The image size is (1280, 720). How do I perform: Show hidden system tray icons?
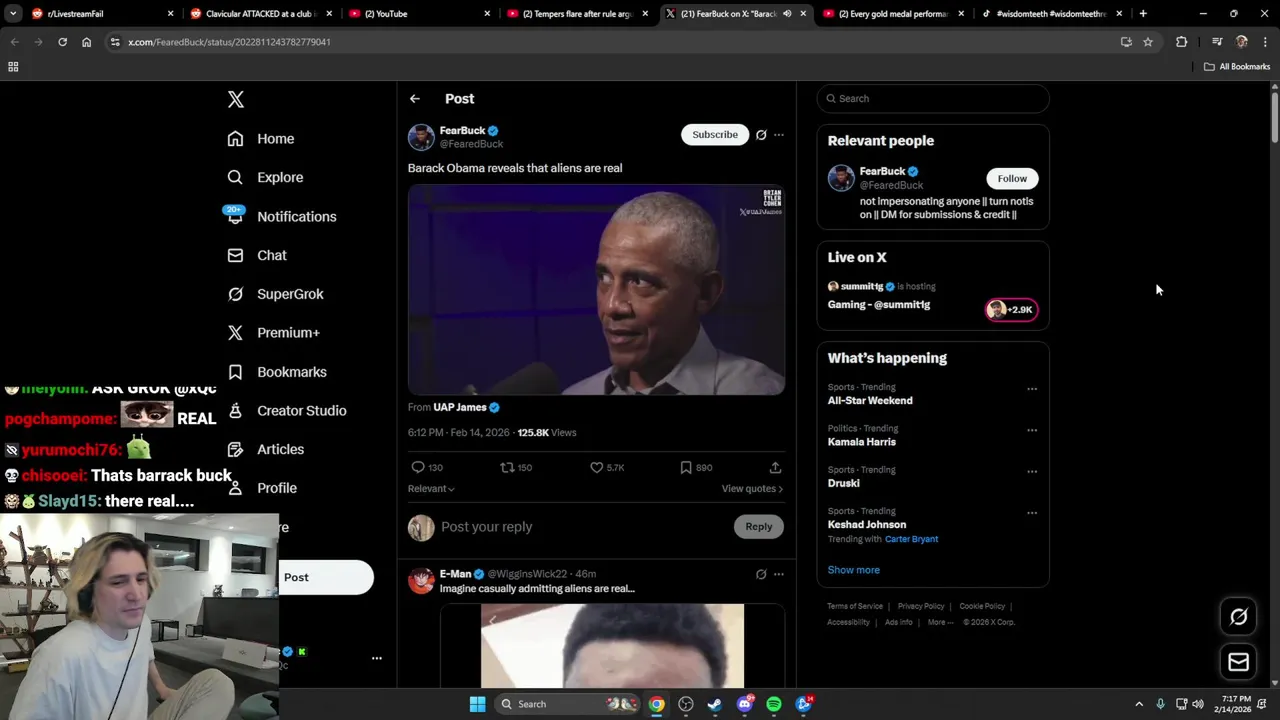click(1138, 704)
